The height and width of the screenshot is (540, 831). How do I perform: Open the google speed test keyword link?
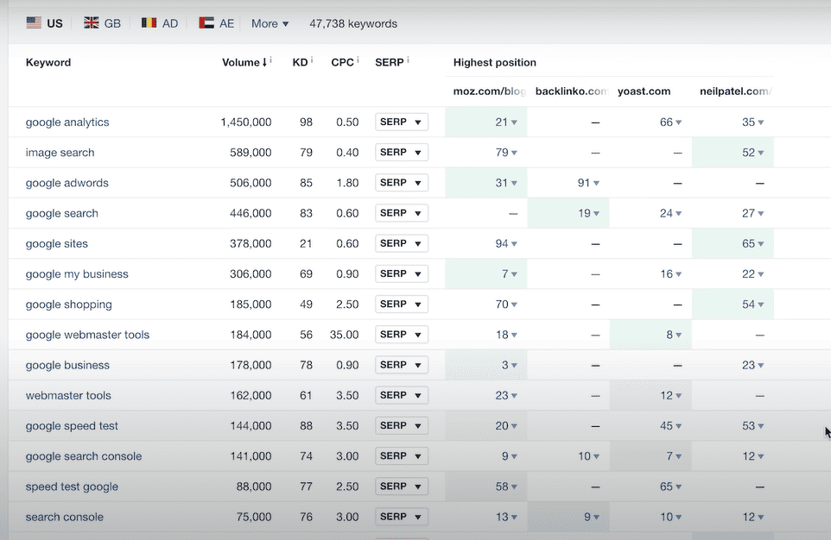coord(72,426)
